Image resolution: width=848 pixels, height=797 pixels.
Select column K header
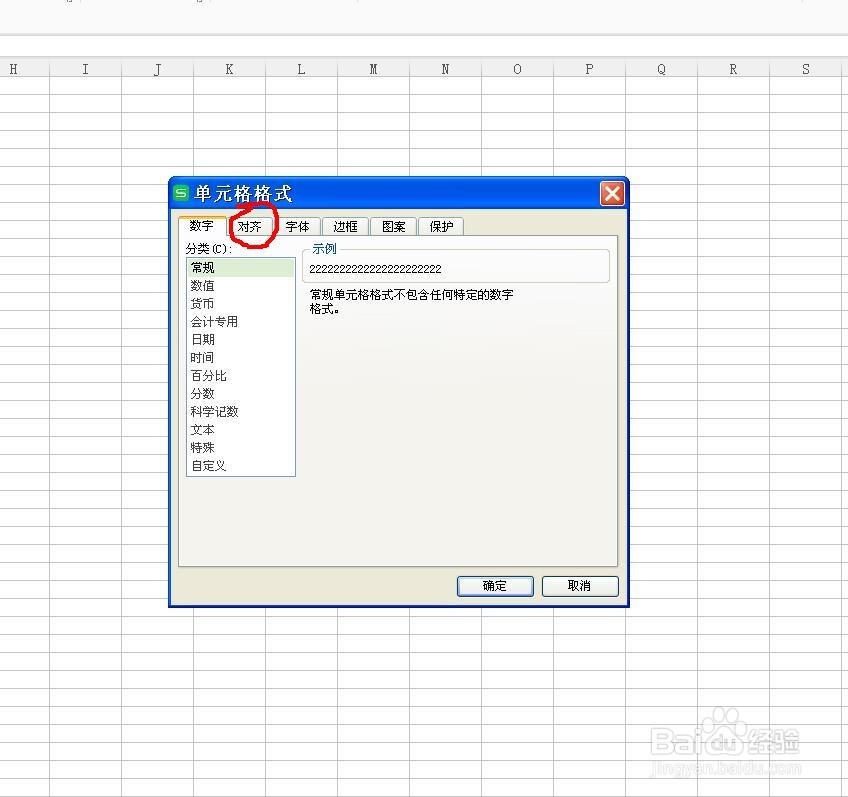click(229, 69)
